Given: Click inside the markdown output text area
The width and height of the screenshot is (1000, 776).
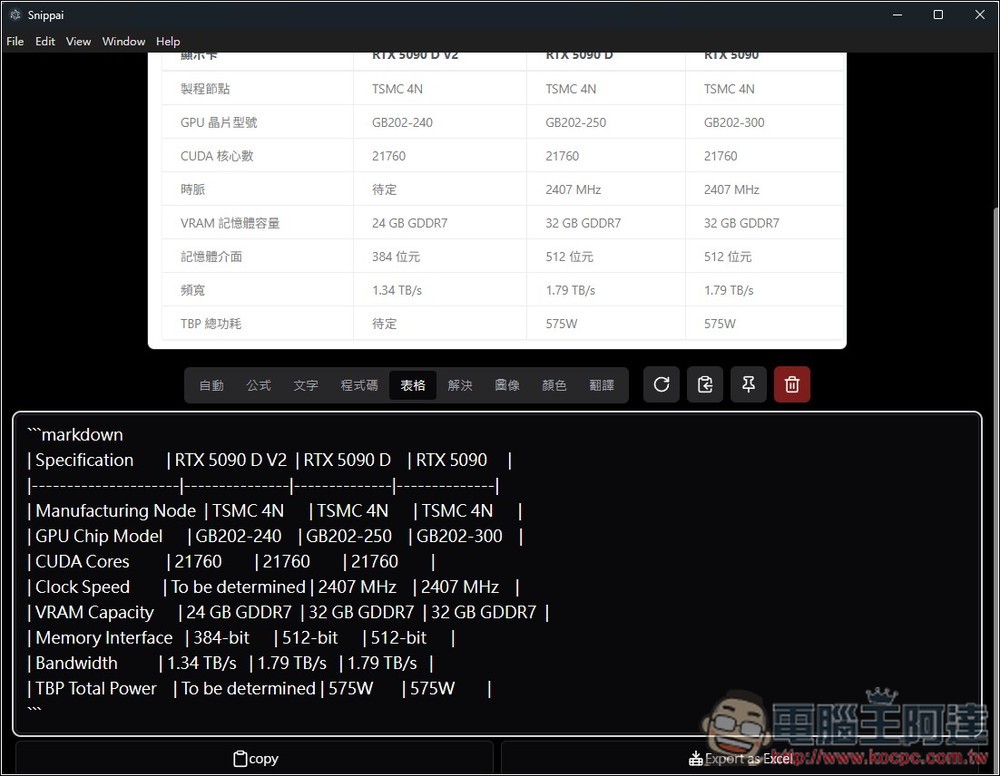Looking at the screenshot, I should pyautogui.click(x=497, y=574).
